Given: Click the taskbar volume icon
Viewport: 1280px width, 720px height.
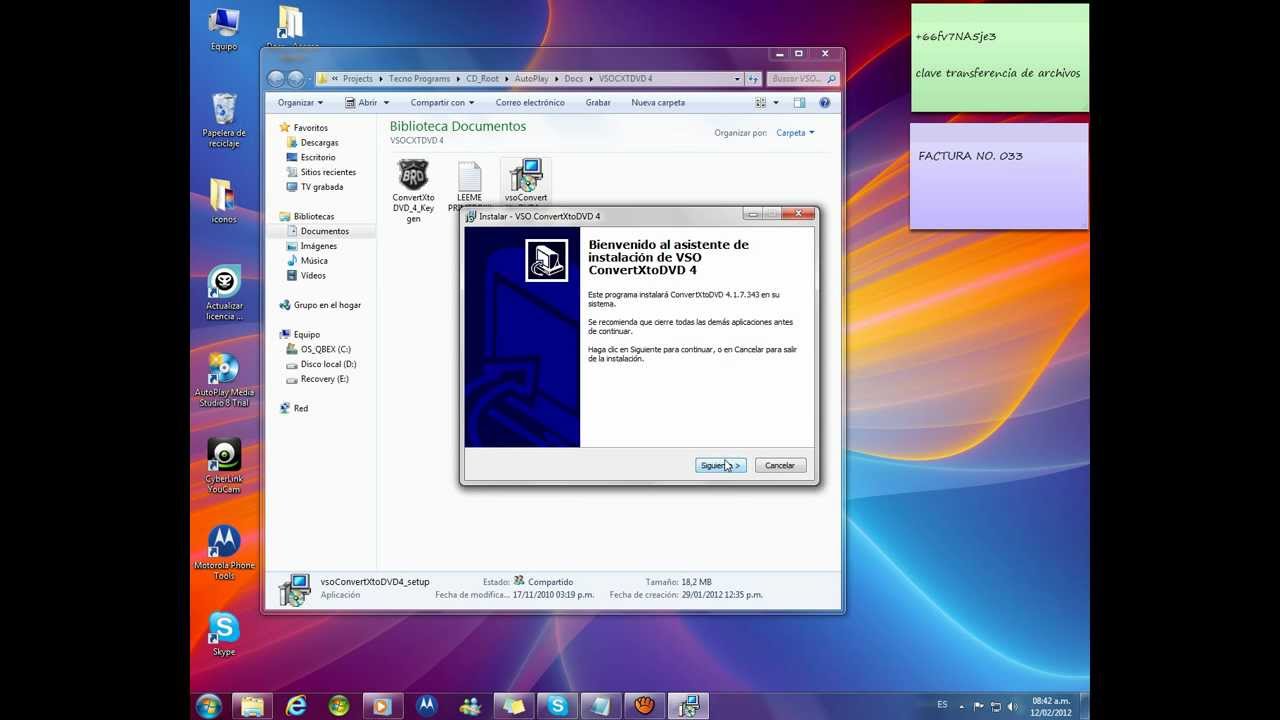Looking at the screenshot, I should [x=1013, y=705].
